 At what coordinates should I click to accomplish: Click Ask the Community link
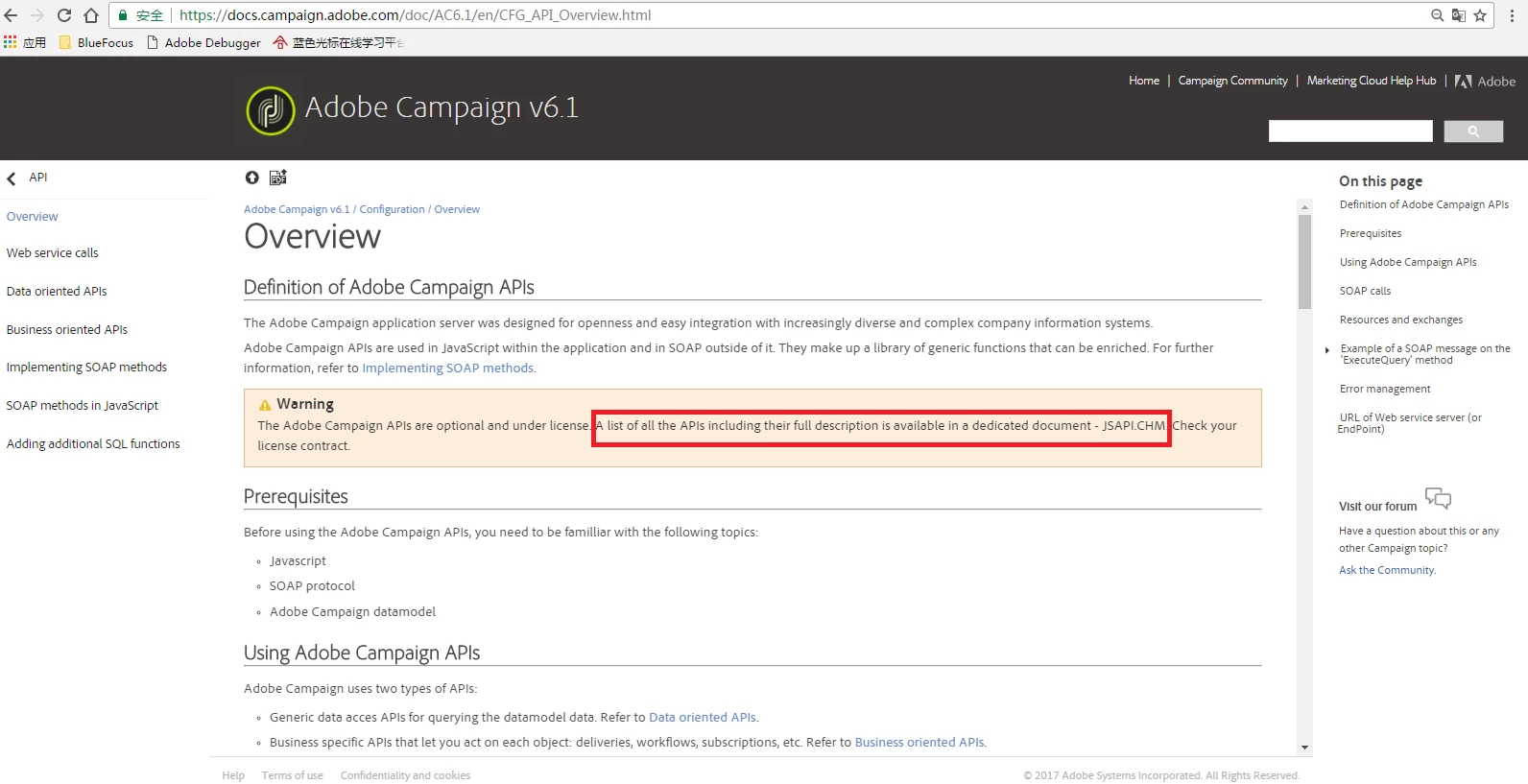coord(1387,570)
